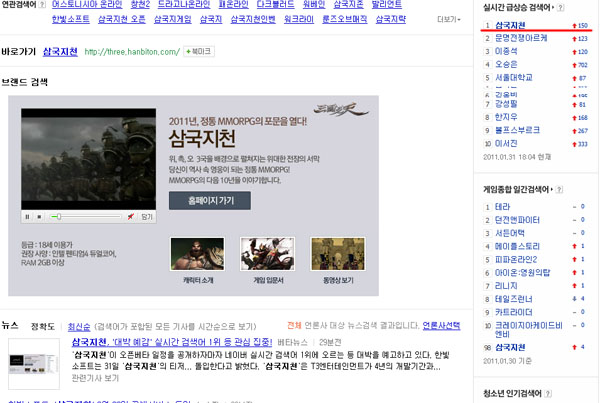Sort news by 정확도
The width and height of the screenshot is (600, 403).
point(42,326)
